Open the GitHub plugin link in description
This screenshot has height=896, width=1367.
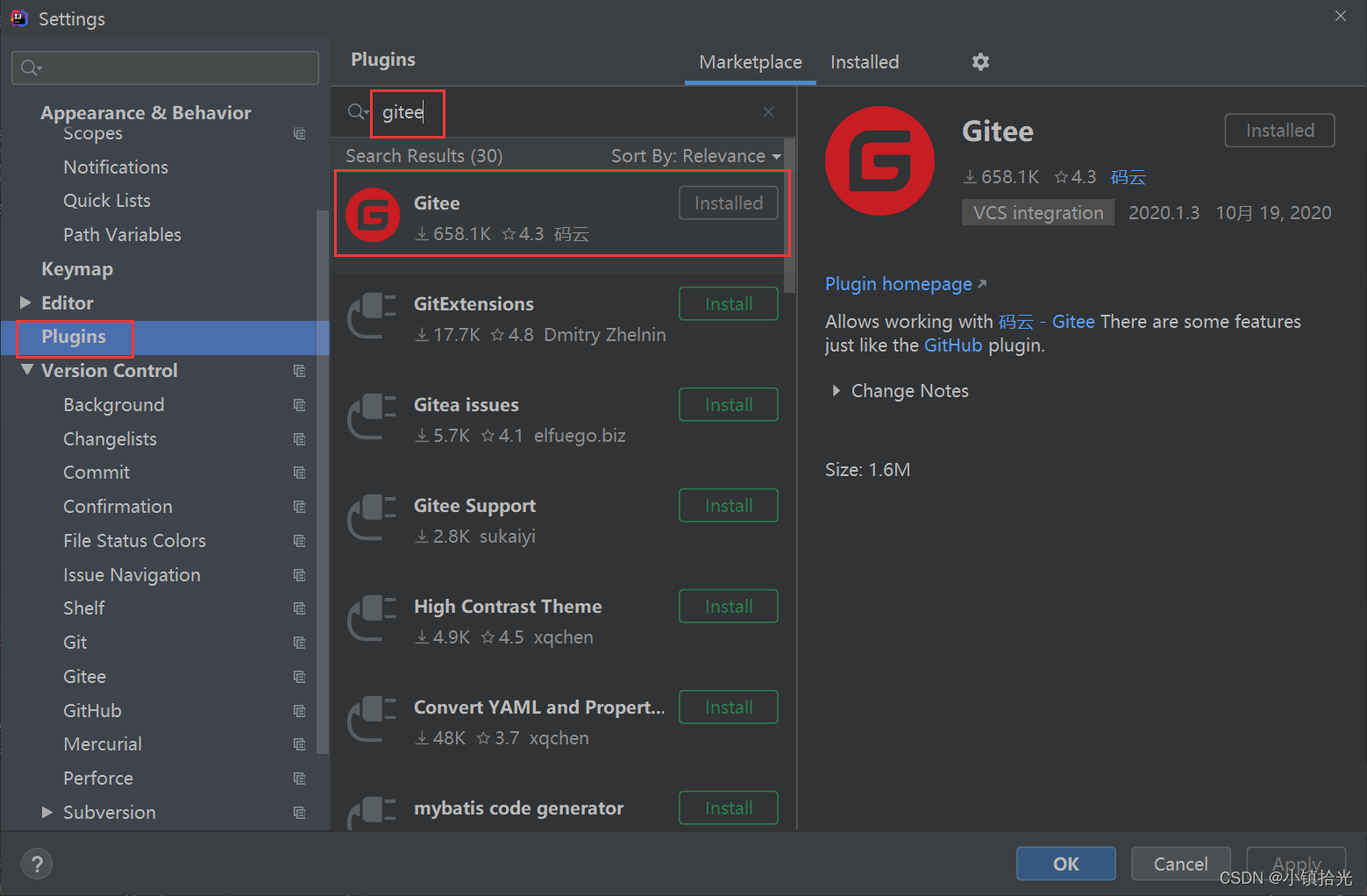(x=953, y=345)
